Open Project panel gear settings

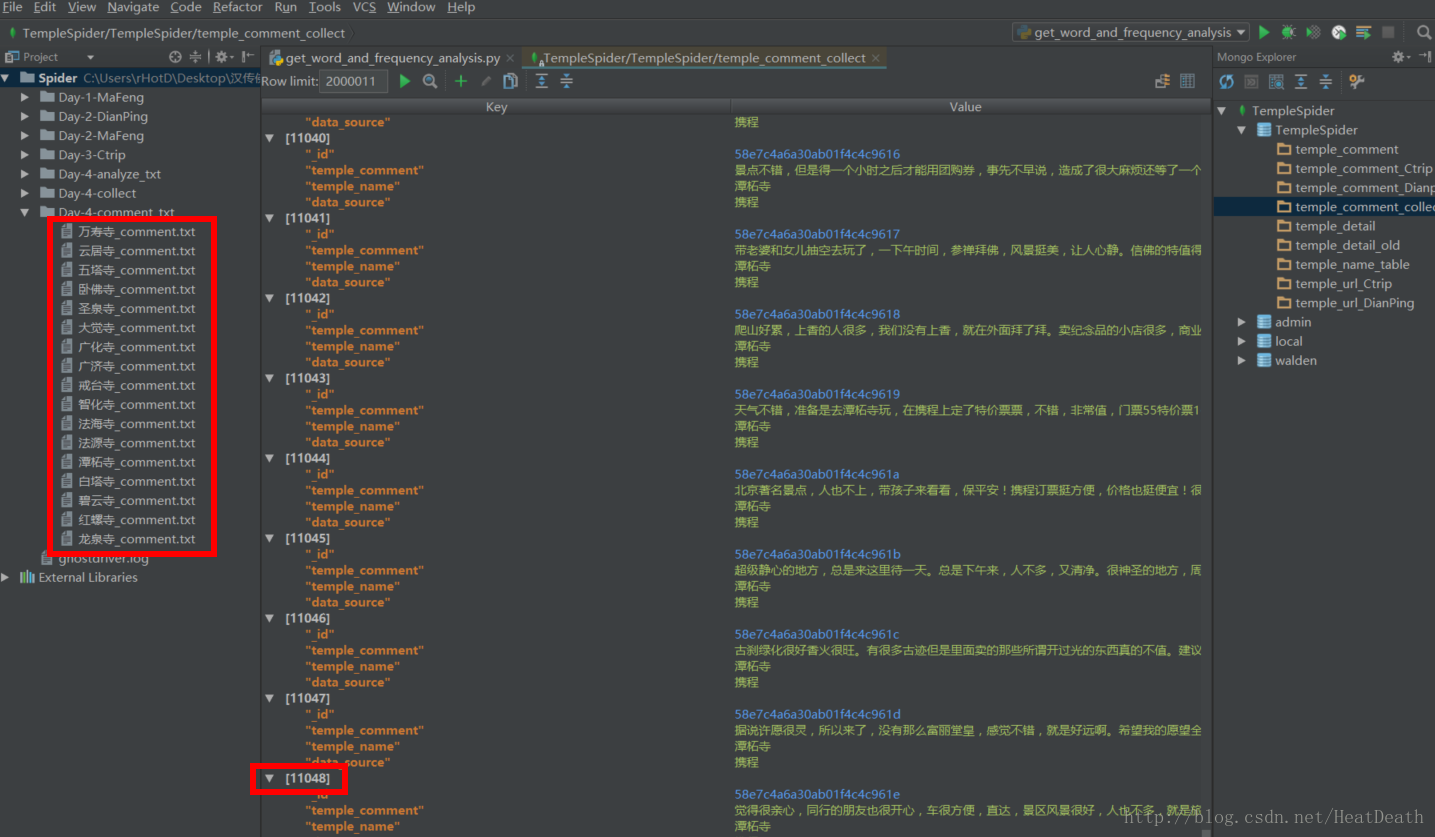(x=223, y=57)
